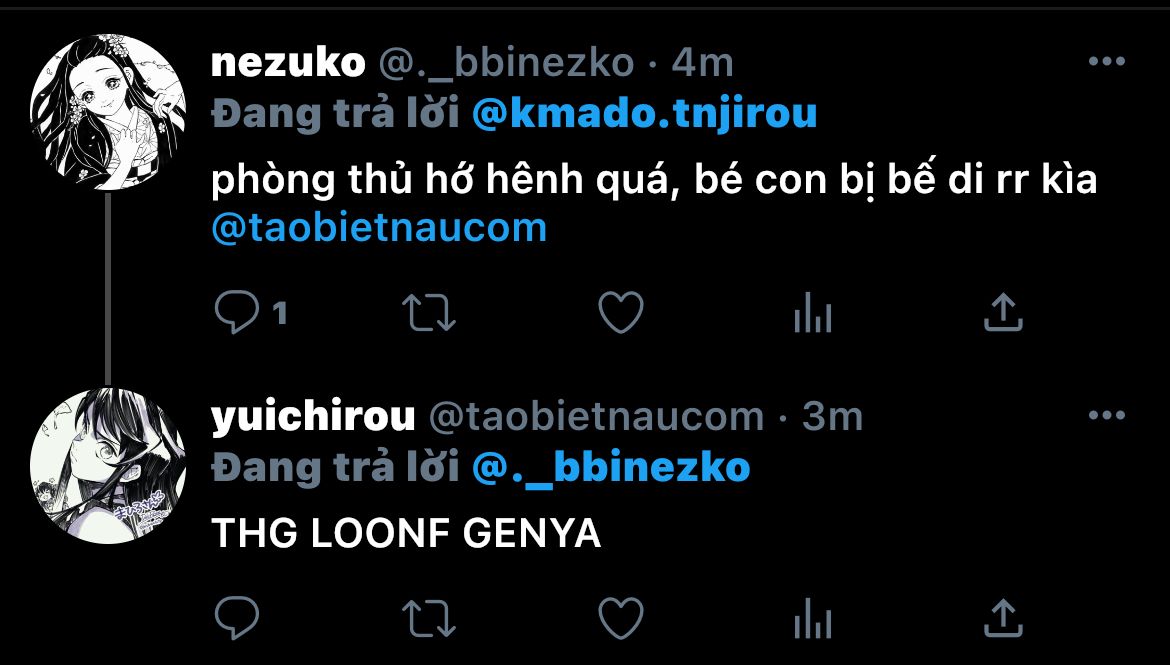Share yuichirou's tweet
This screenshot has width=1170, height=665.
(1002, 617)
